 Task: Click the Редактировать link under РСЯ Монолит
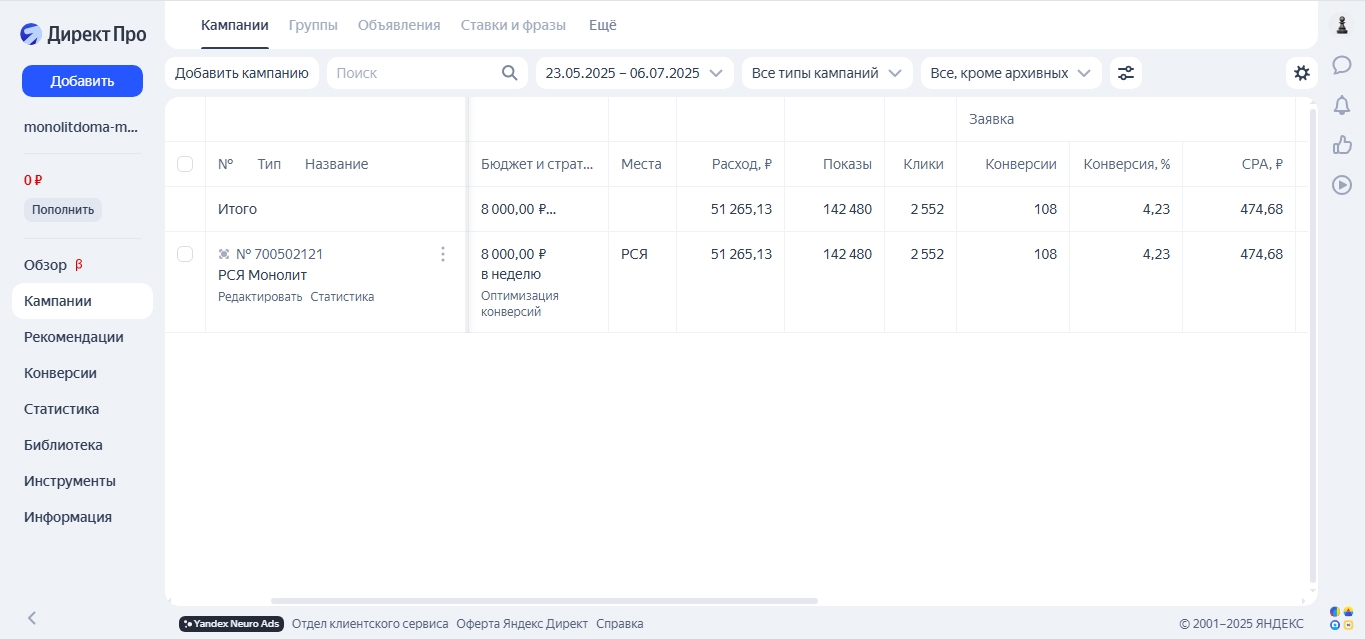(x=260, y=297)
